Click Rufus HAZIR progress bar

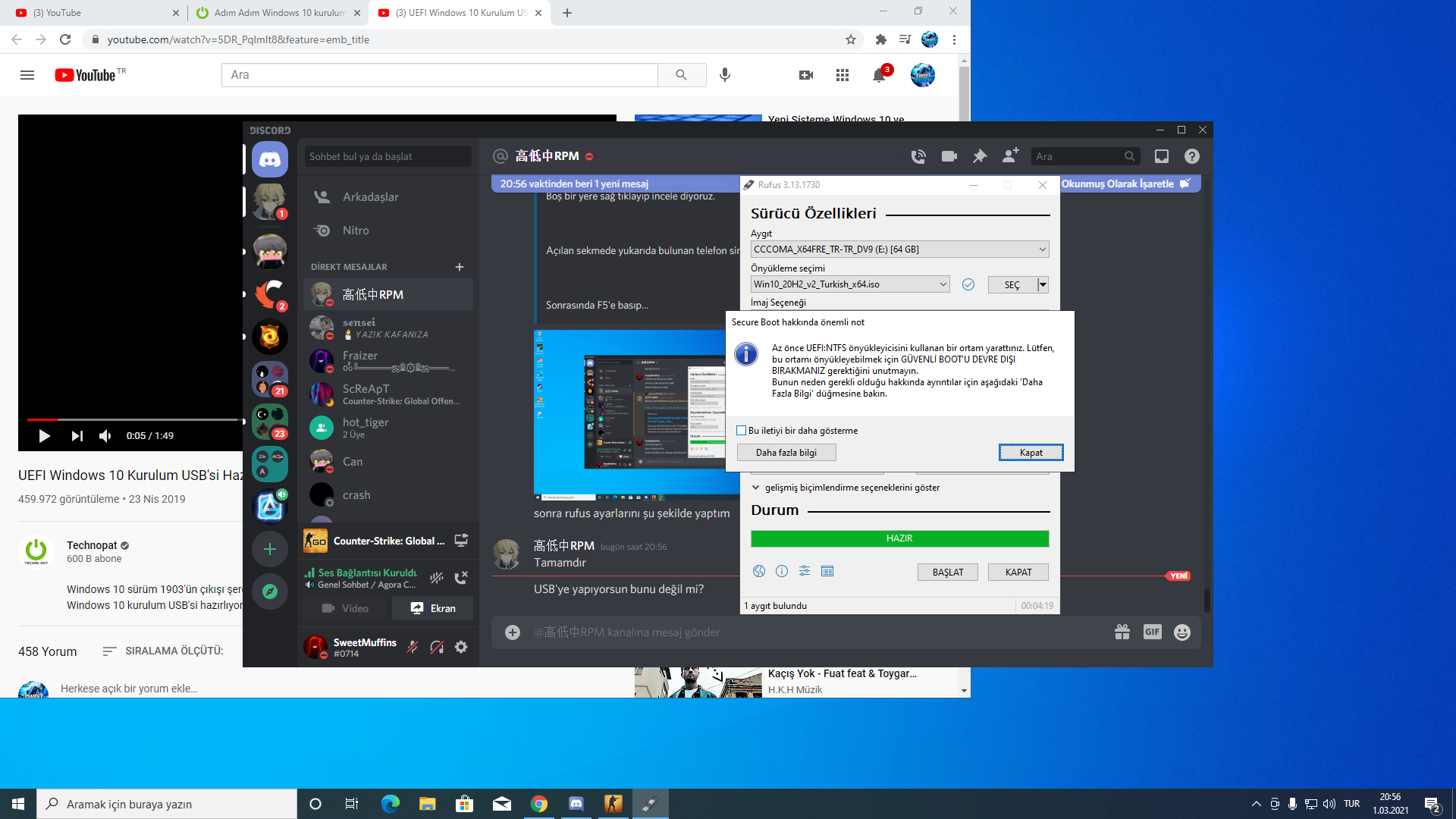[900, 538]
